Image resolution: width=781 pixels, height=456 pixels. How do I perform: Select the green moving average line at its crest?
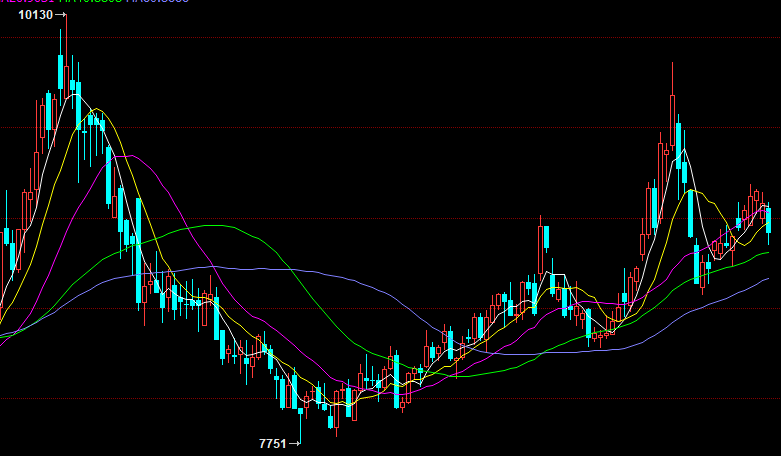215,226
